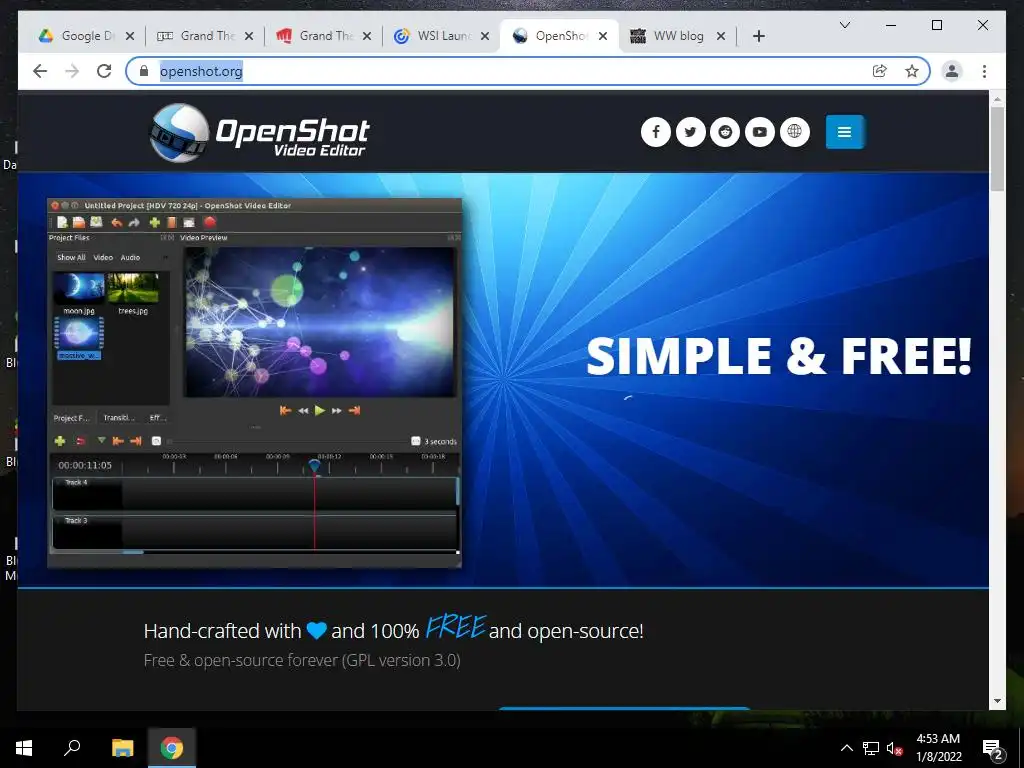Screen dimensions: 1024x768
Task: Open OpenShot's YouTube channel icon
Action: [760, 132]
